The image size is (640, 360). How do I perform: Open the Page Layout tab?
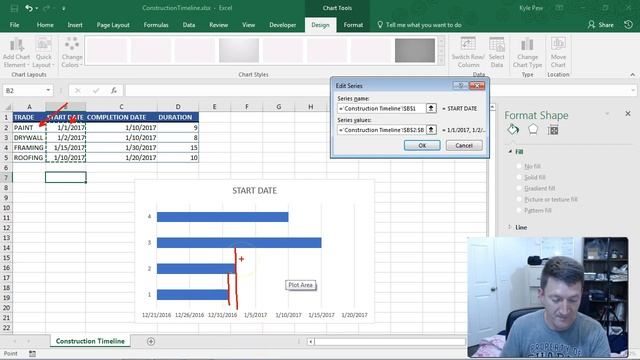(x=113, y=25)
